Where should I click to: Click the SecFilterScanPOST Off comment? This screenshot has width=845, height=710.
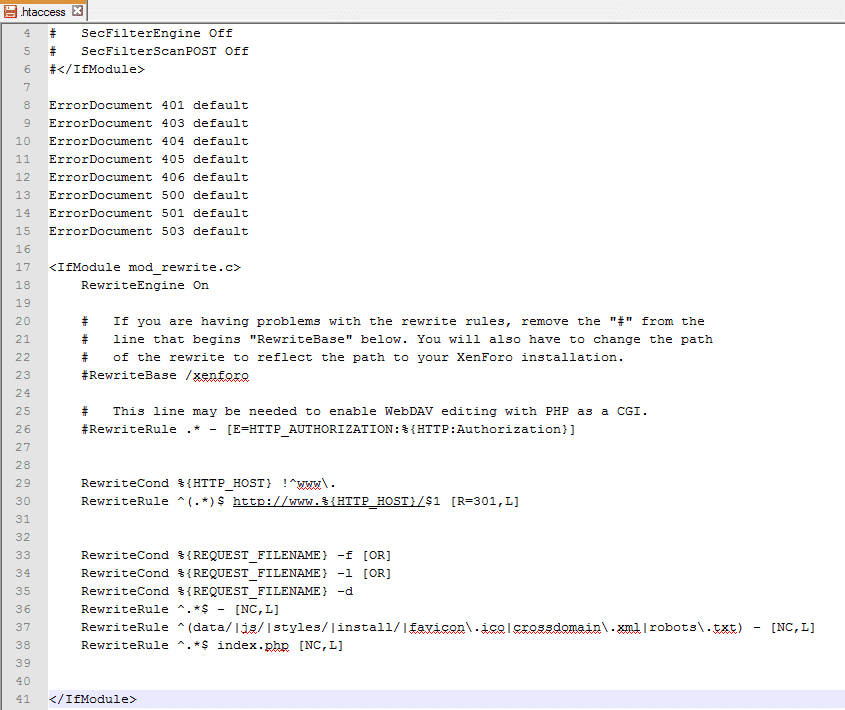tap(165, 51)
